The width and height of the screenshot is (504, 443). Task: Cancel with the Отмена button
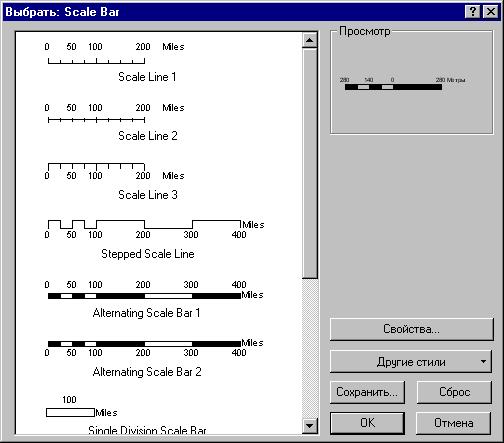(454, 423)
